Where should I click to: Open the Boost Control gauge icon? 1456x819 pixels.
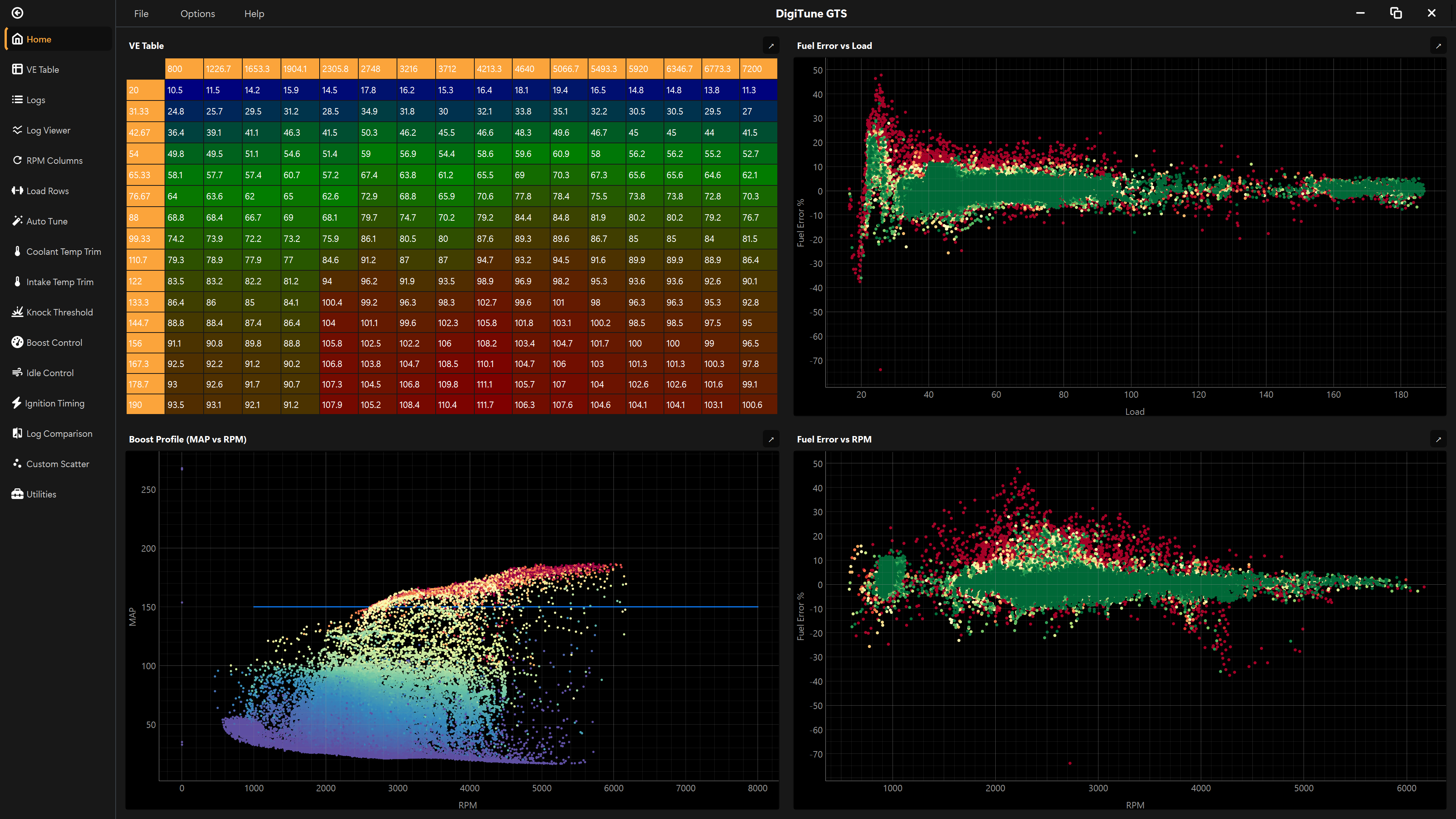click(17, 342)
